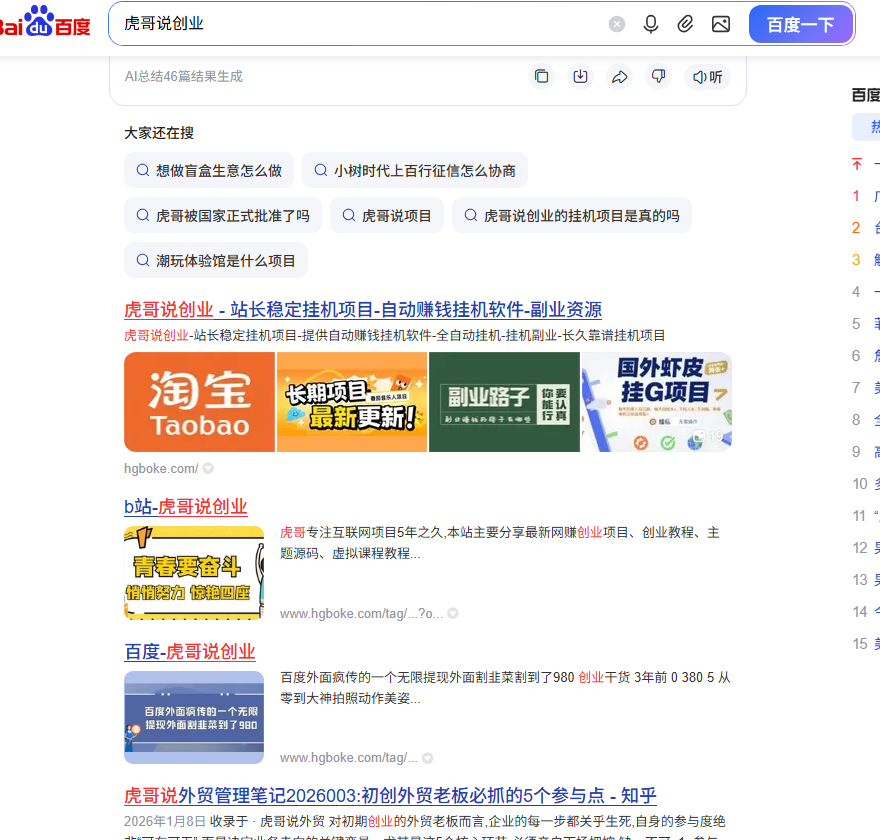Search suggestion 虎哥说创业的挂机项目是真的吗

(x=572, y=215)
